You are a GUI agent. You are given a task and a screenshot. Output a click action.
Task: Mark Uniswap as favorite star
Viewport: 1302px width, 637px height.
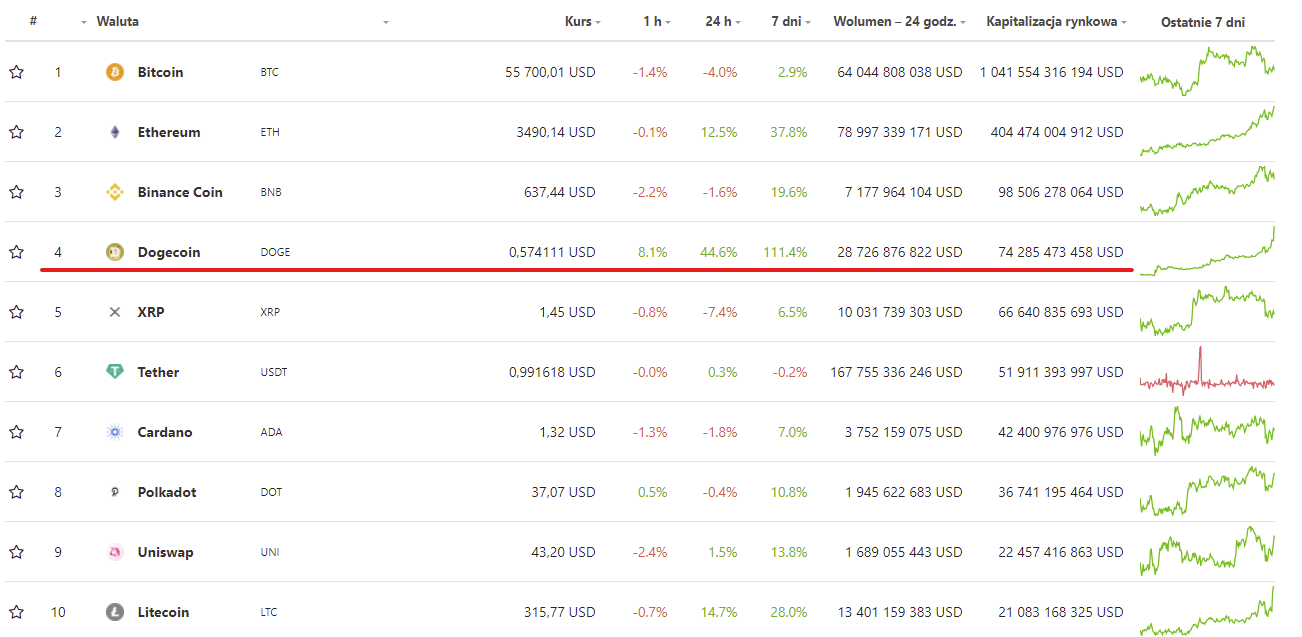(x=16, y=552)
